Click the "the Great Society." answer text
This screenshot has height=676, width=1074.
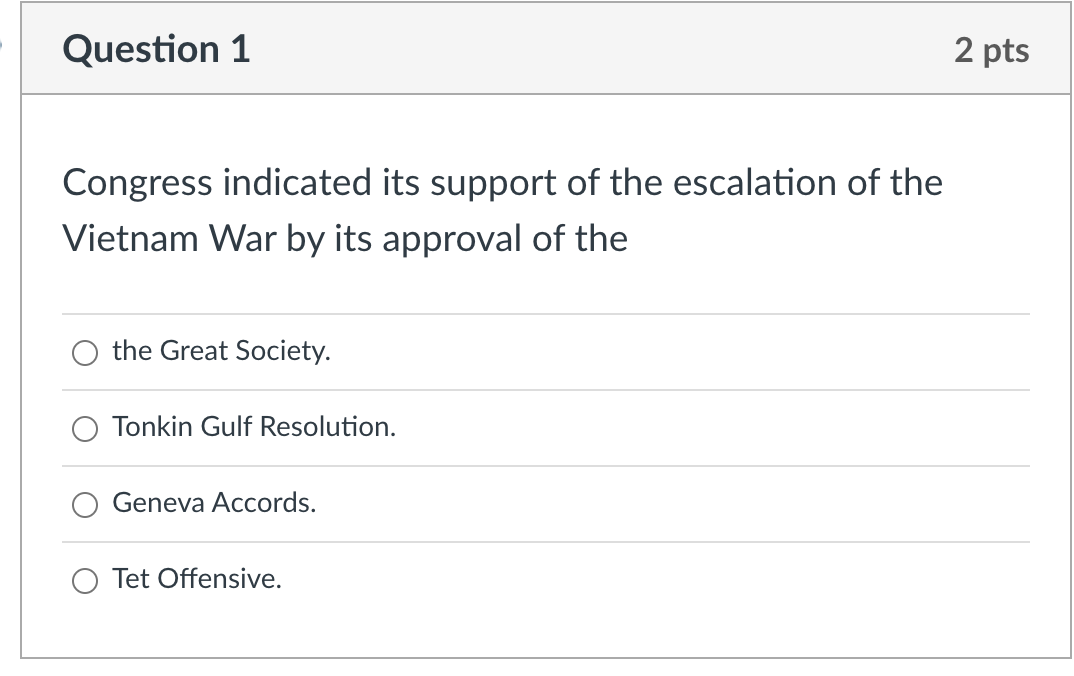[x=221, y=351]
